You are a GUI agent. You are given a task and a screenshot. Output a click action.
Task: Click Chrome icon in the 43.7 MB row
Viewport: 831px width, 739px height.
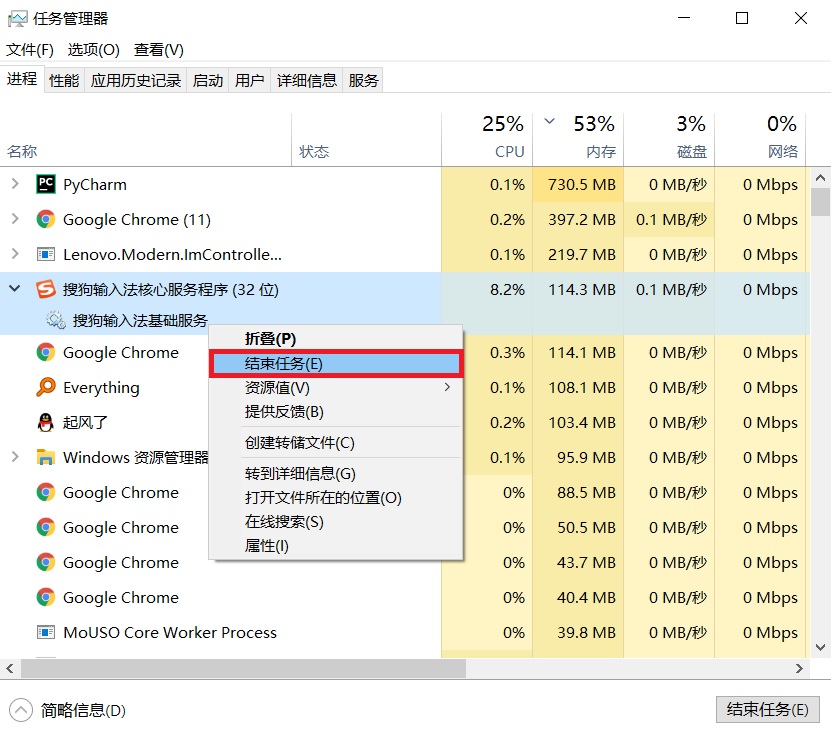click(46, 562)
